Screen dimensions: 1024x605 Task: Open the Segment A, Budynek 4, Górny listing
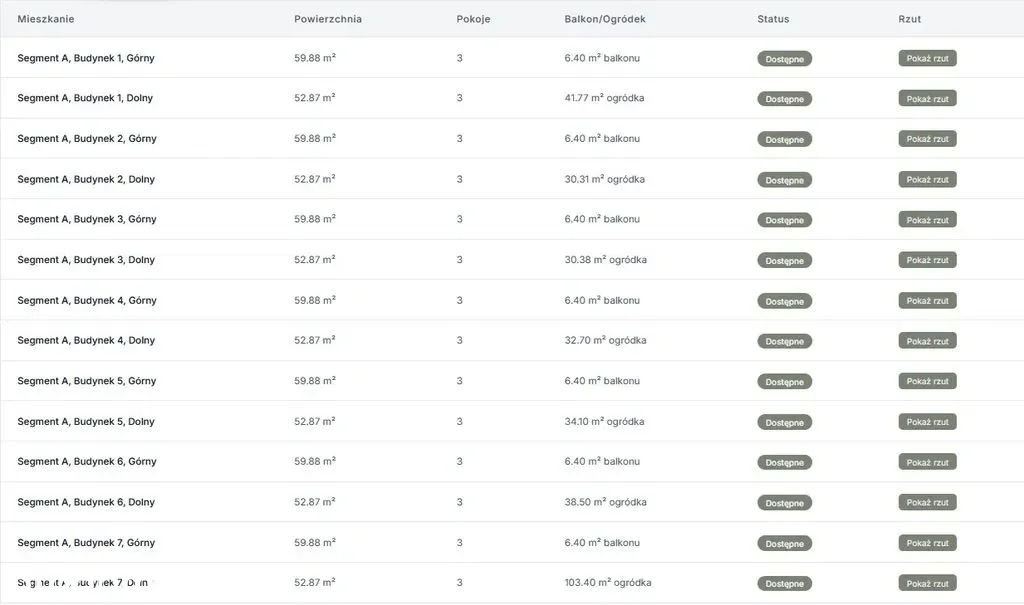coord(87,300)
